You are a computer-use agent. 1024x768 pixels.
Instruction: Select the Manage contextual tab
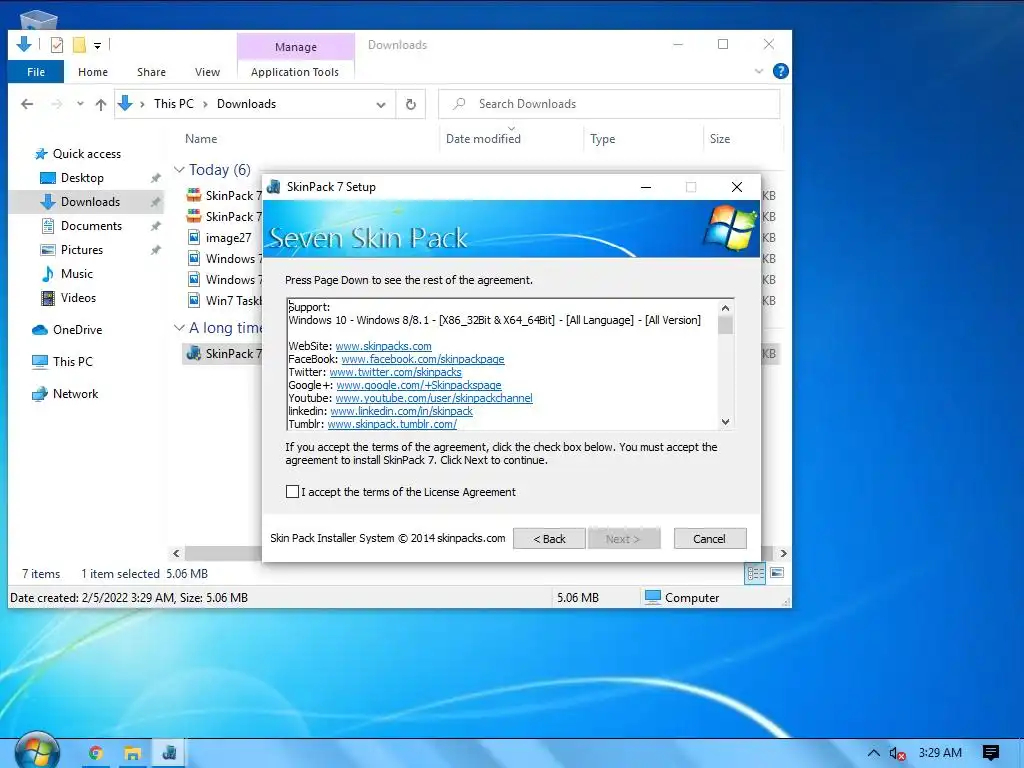pyautogui.click(x=295, y=47)
